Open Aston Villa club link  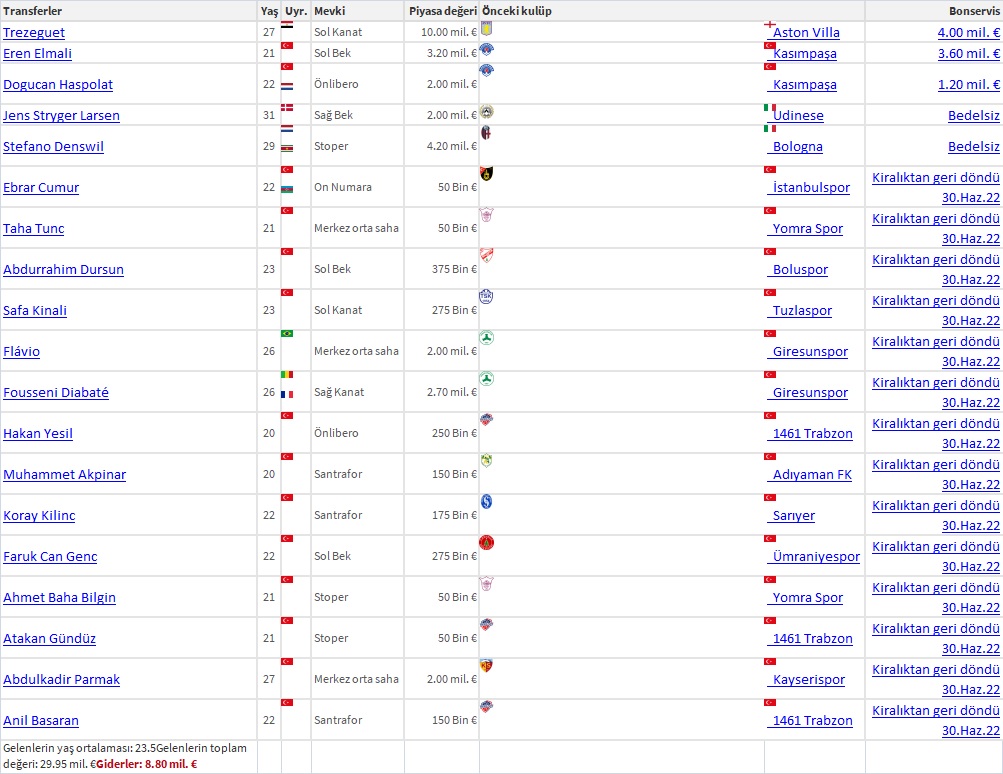(x=806, y=33)
